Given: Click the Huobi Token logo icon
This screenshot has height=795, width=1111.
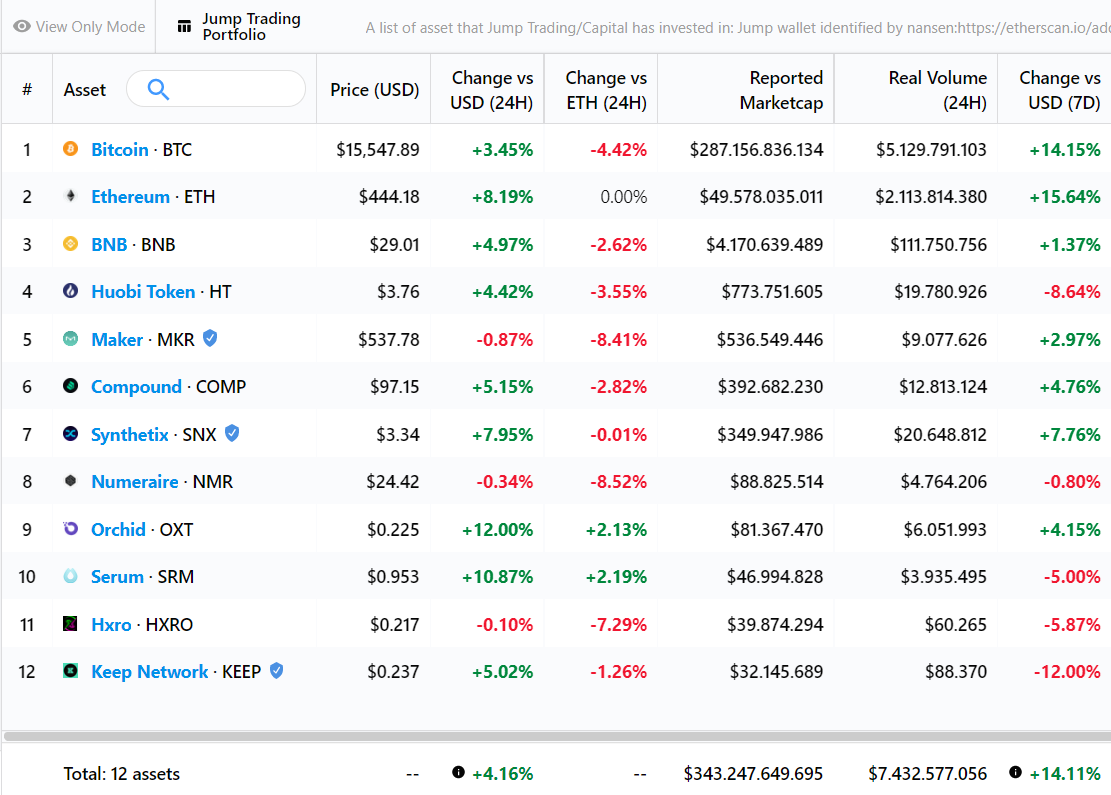Looking at the screenshot, I should coord(70,291).
